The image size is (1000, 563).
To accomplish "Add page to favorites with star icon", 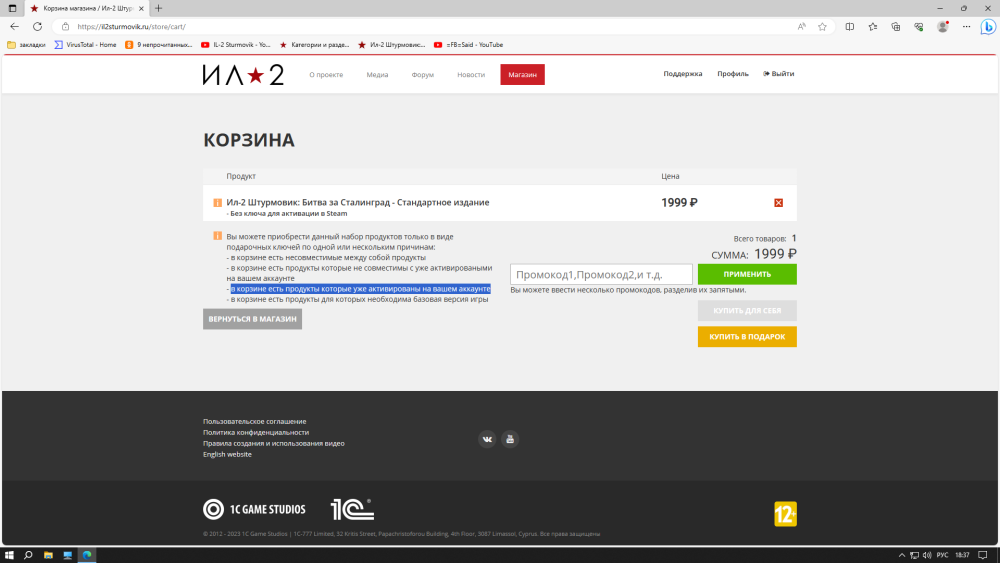I will (x=822, y=27).
